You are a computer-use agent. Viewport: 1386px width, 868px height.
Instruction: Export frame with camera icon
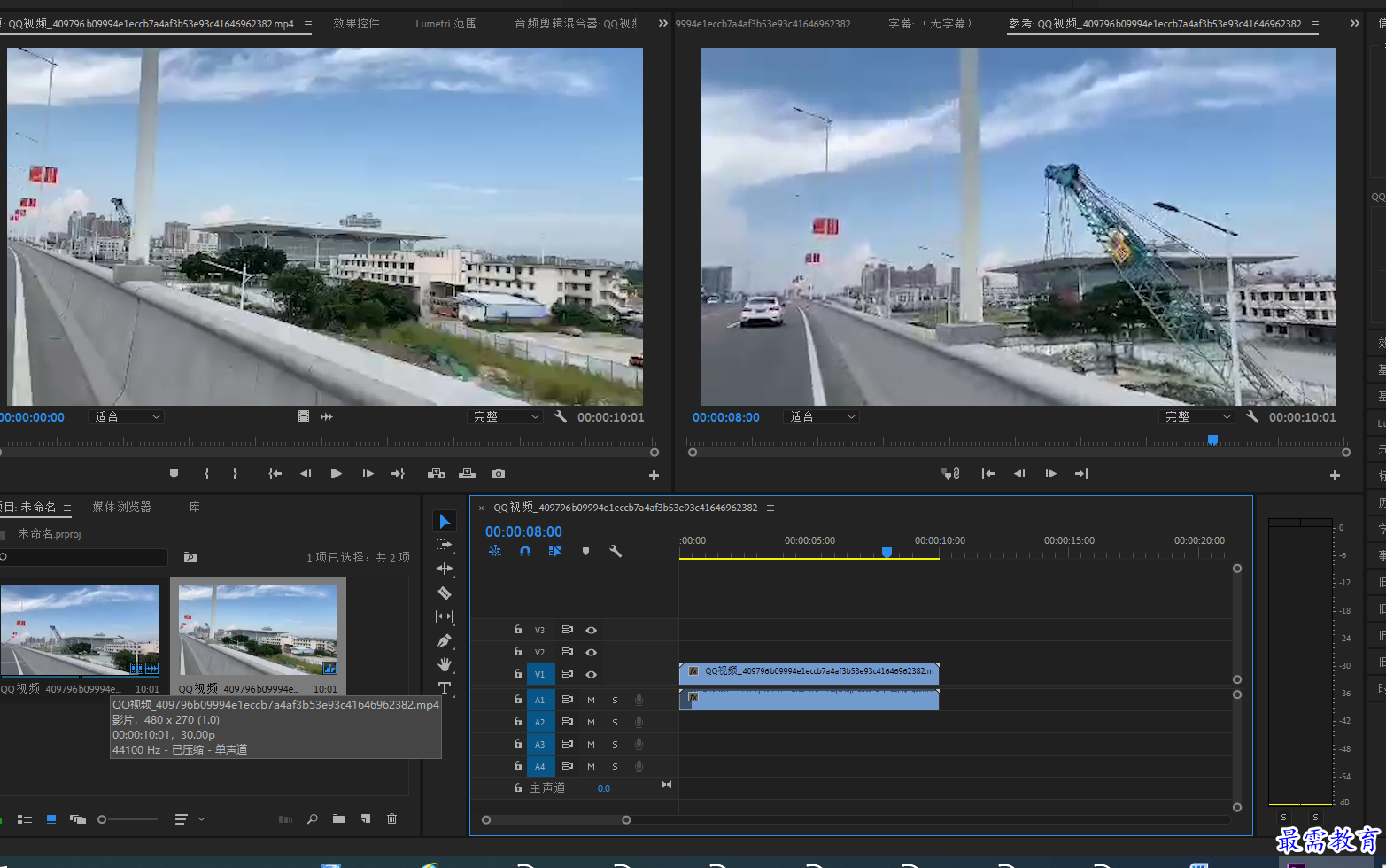click(x=499, y=474)
